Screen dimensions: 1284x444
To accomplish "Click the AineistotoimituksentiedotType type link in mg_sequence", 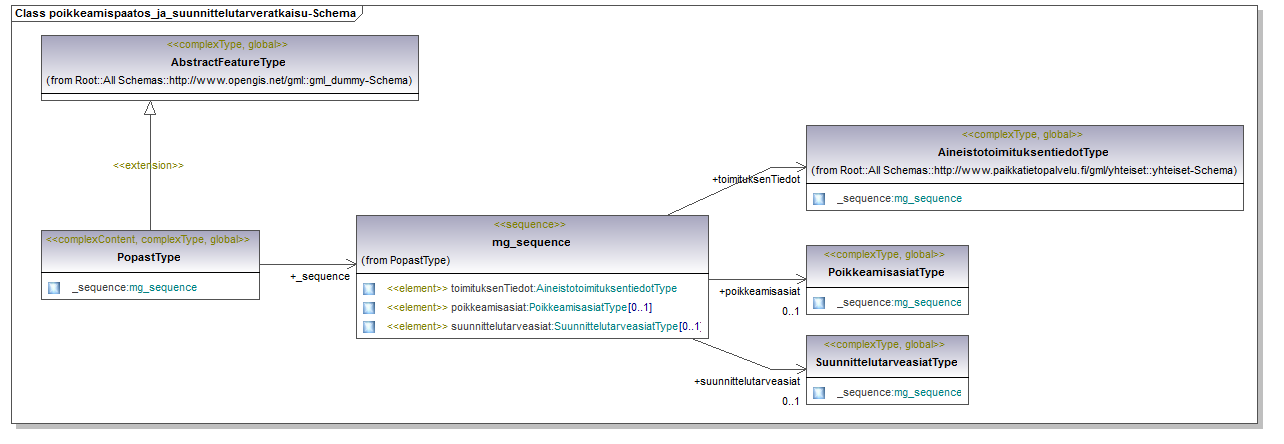I will click(x=606, y=288).
